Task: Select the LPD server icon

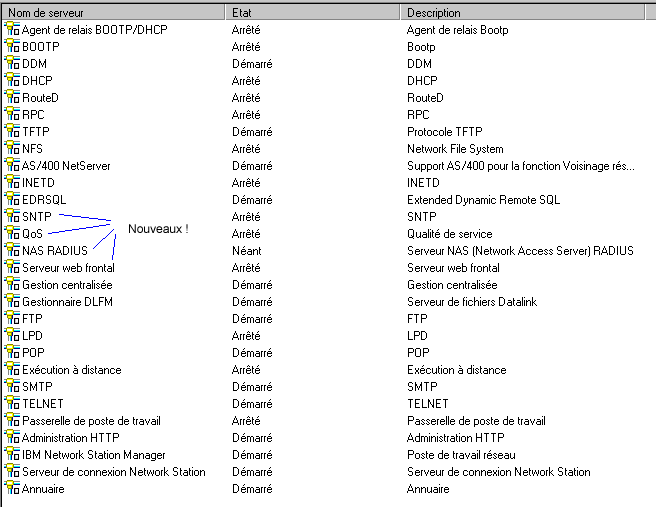Action: click(x=12, y=335)
